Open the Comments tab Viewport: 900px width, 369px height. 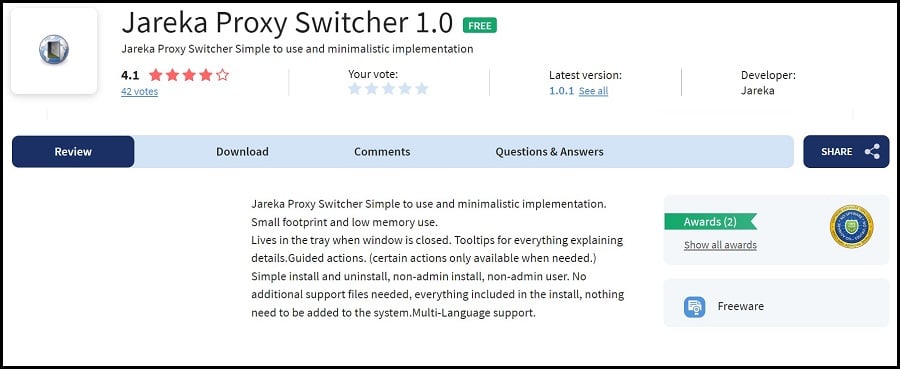pyautogui.click(x=382, y=152)
